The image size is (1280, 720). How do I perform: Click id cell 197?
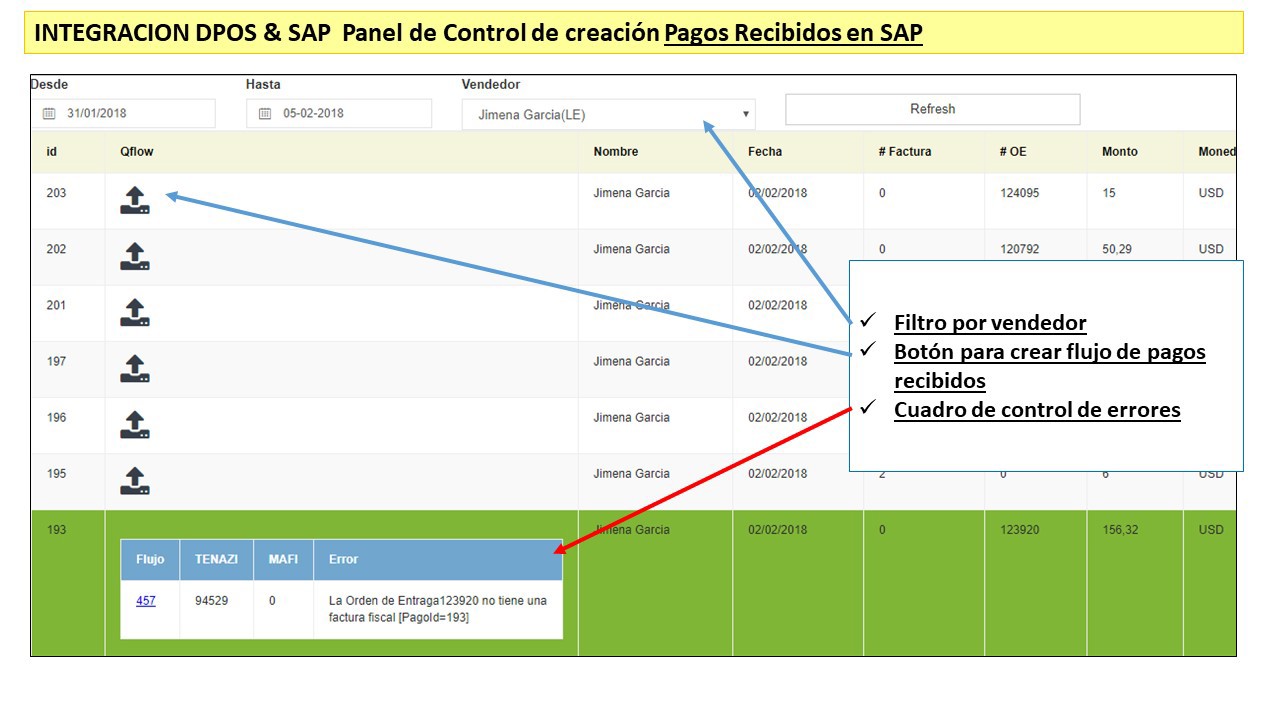(x=56, y=361)
